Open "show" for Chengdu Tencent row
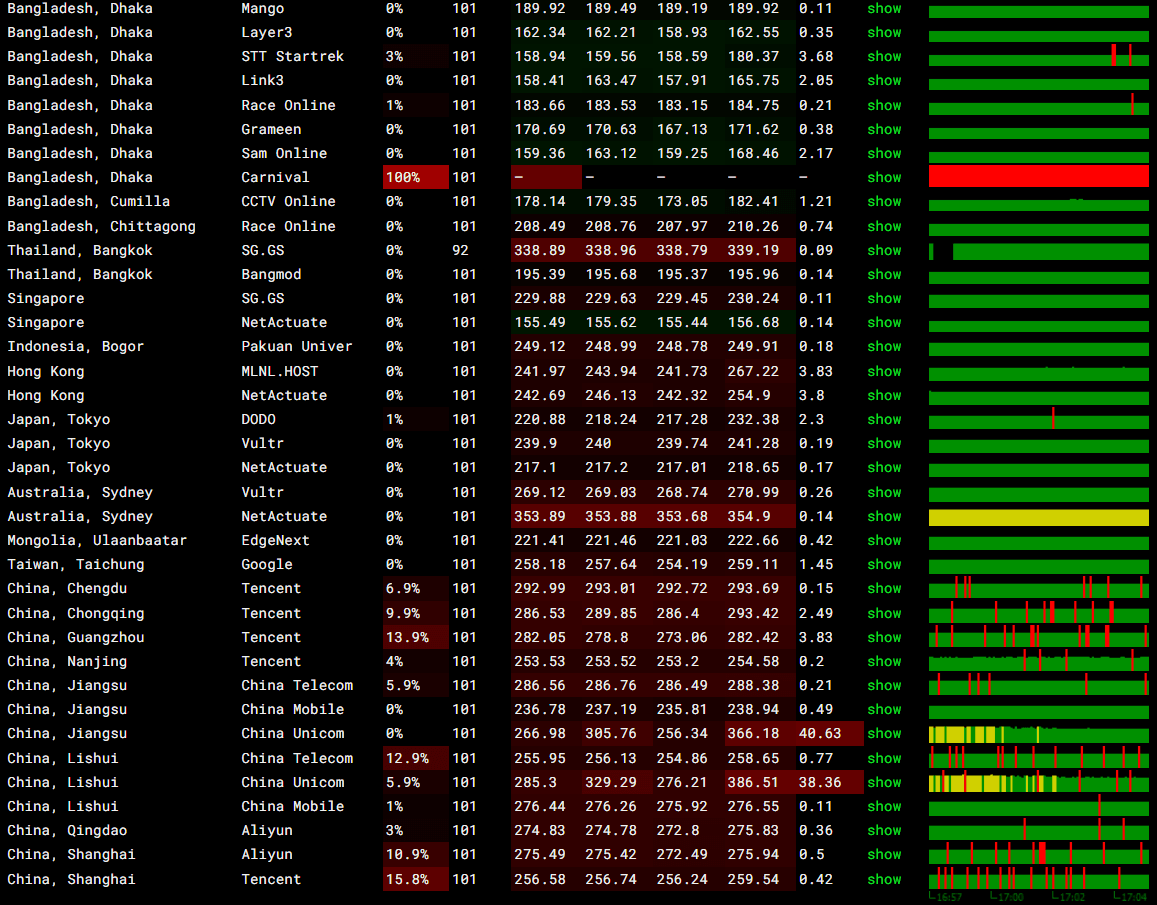Image resolution: width=1157 pixels, height=905 pixels. click(884, 588)
